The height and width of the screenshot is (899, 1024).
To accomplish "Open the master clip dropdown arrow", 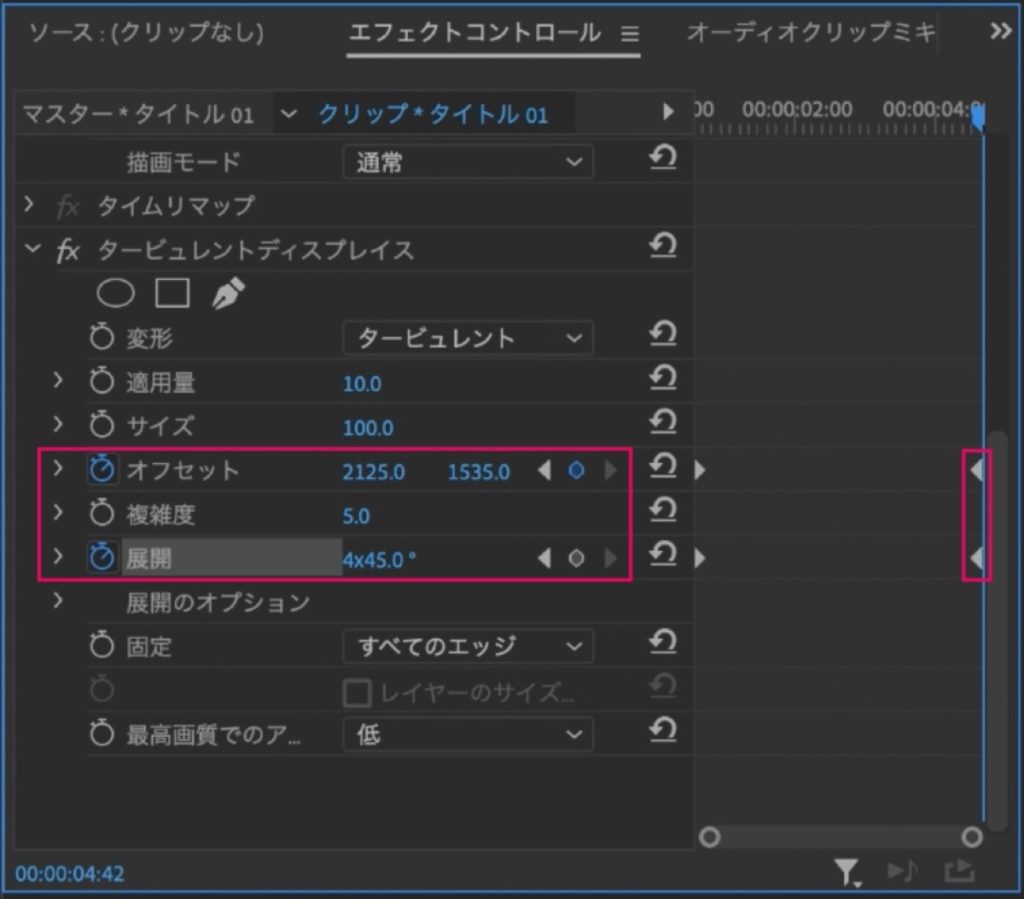I will pyautogui.click(x=289, y=114).
